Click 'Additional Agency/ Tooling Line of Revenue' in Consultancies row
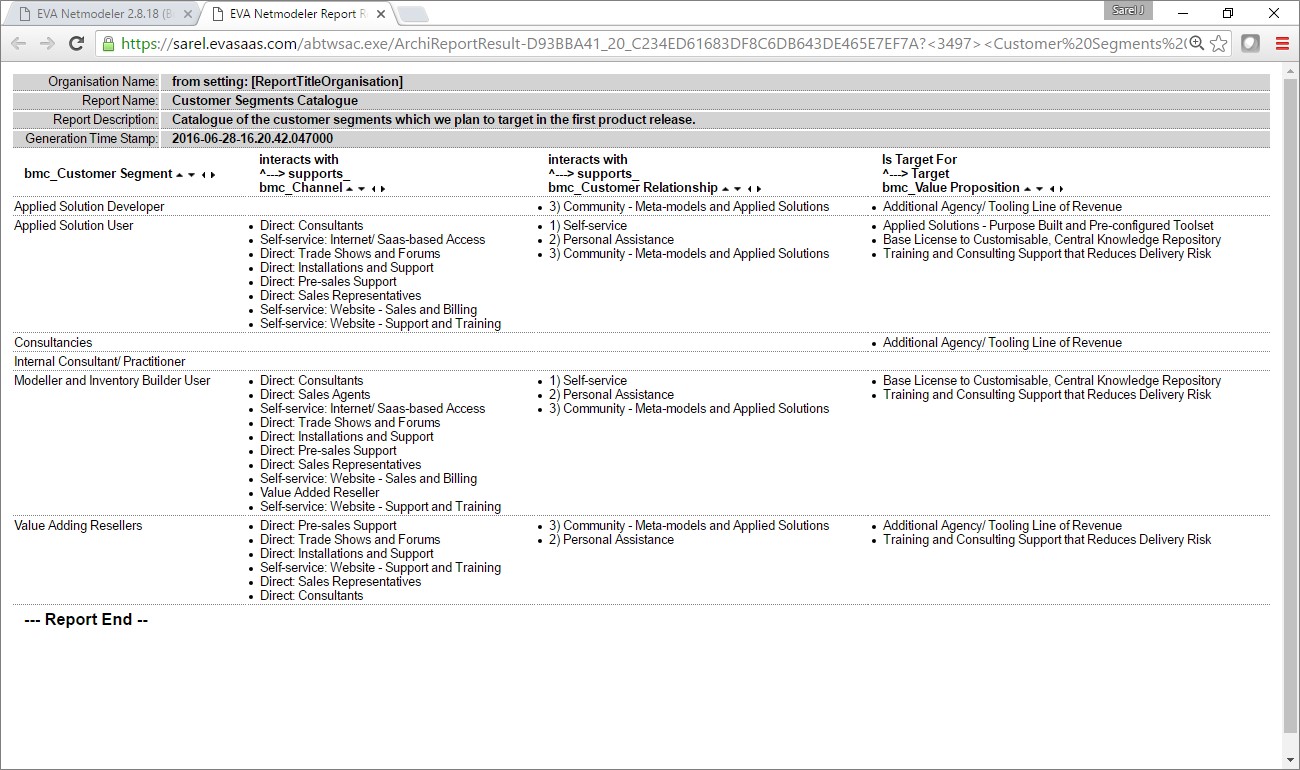 point(1002,343)
